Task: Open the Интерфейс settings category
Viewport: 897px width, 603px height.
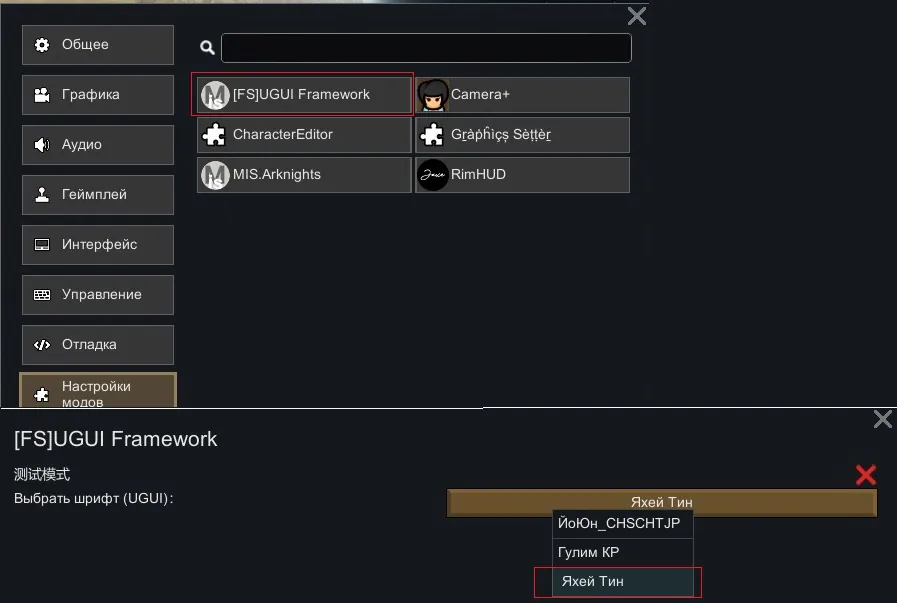Action: (x=98, y=245)
